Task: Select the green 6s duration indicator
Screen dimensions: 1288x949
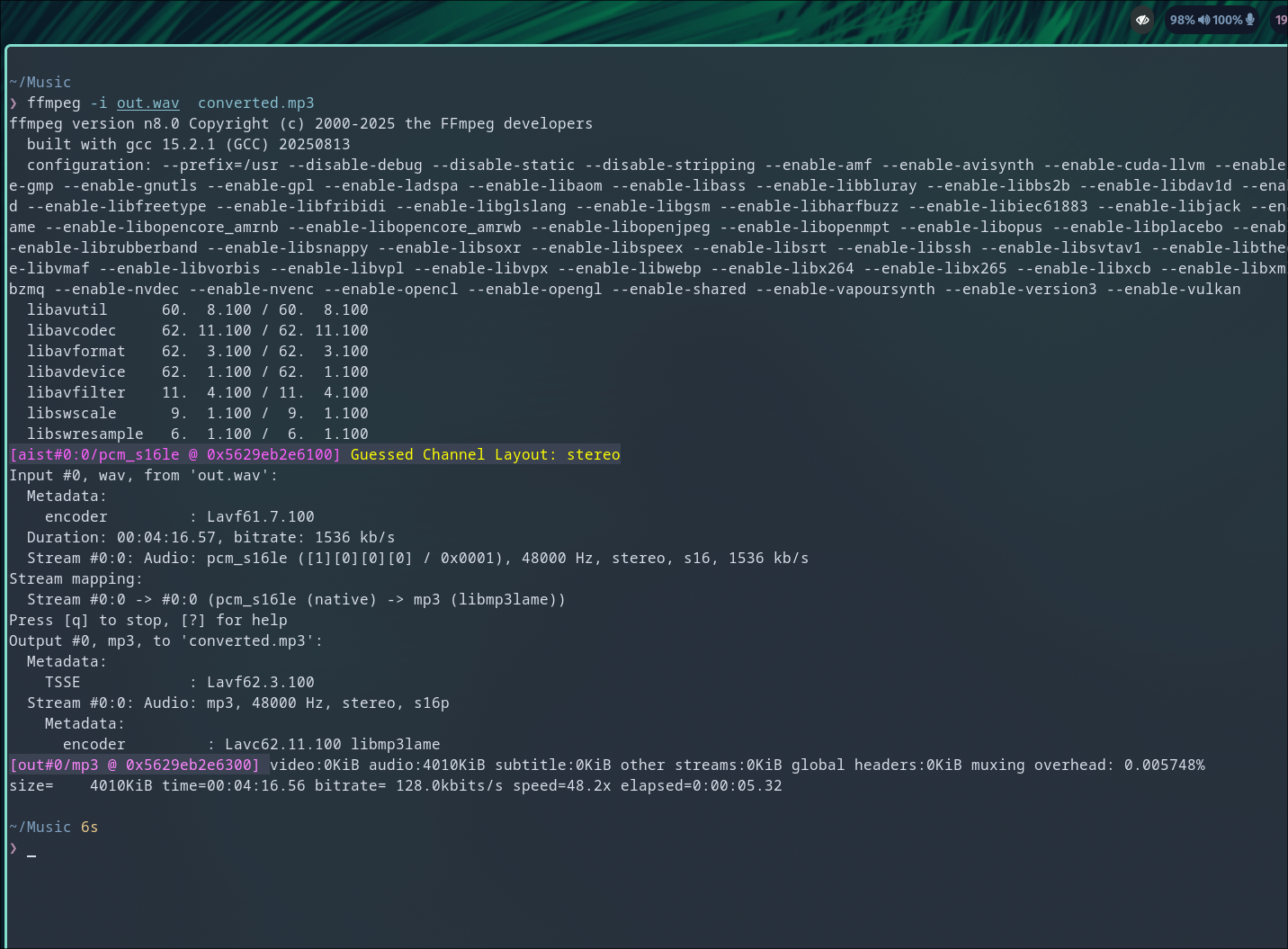Action: click(x=90, y=827)
